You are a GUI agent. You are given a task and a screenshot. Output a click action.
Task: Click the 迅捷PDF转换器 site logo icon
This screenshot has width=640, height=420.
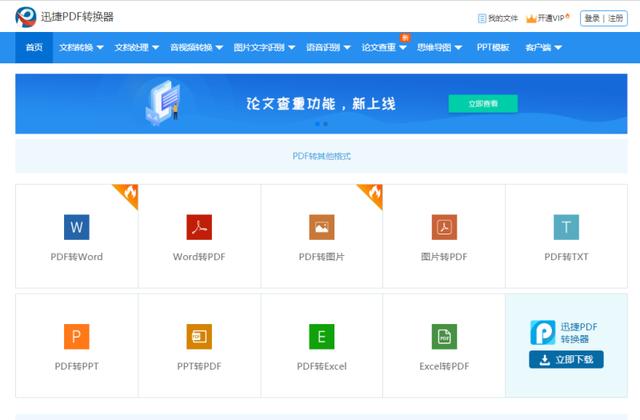[x=25, y=17]
